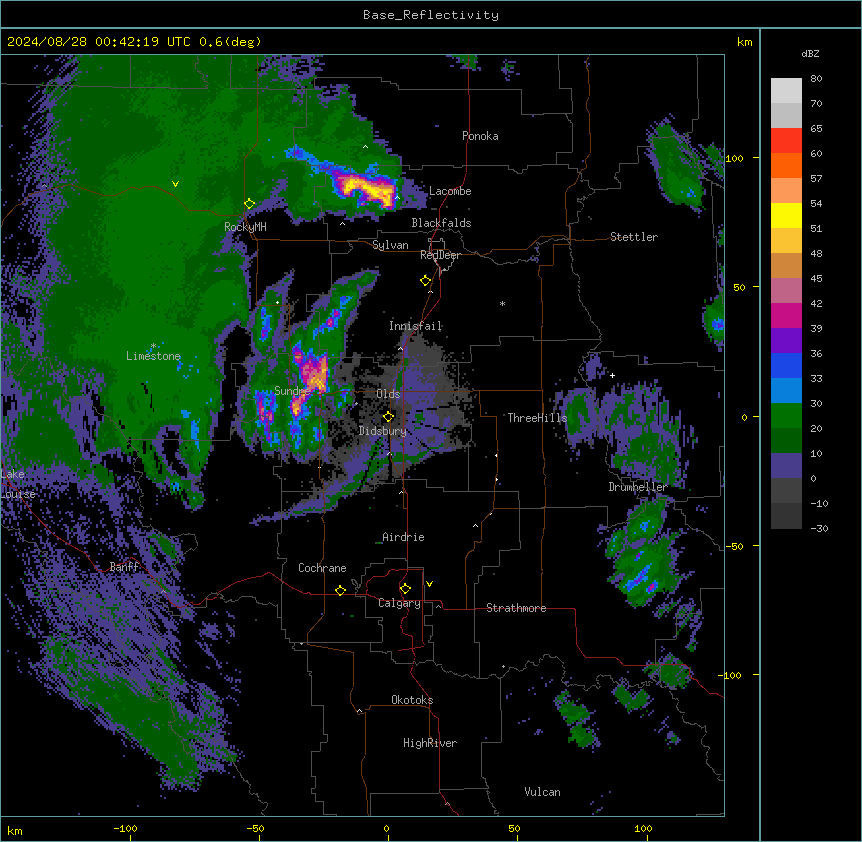Screen dimensions: 862x842
Task: Click the yellow marker above Calgary label
Action: (405, 589)
